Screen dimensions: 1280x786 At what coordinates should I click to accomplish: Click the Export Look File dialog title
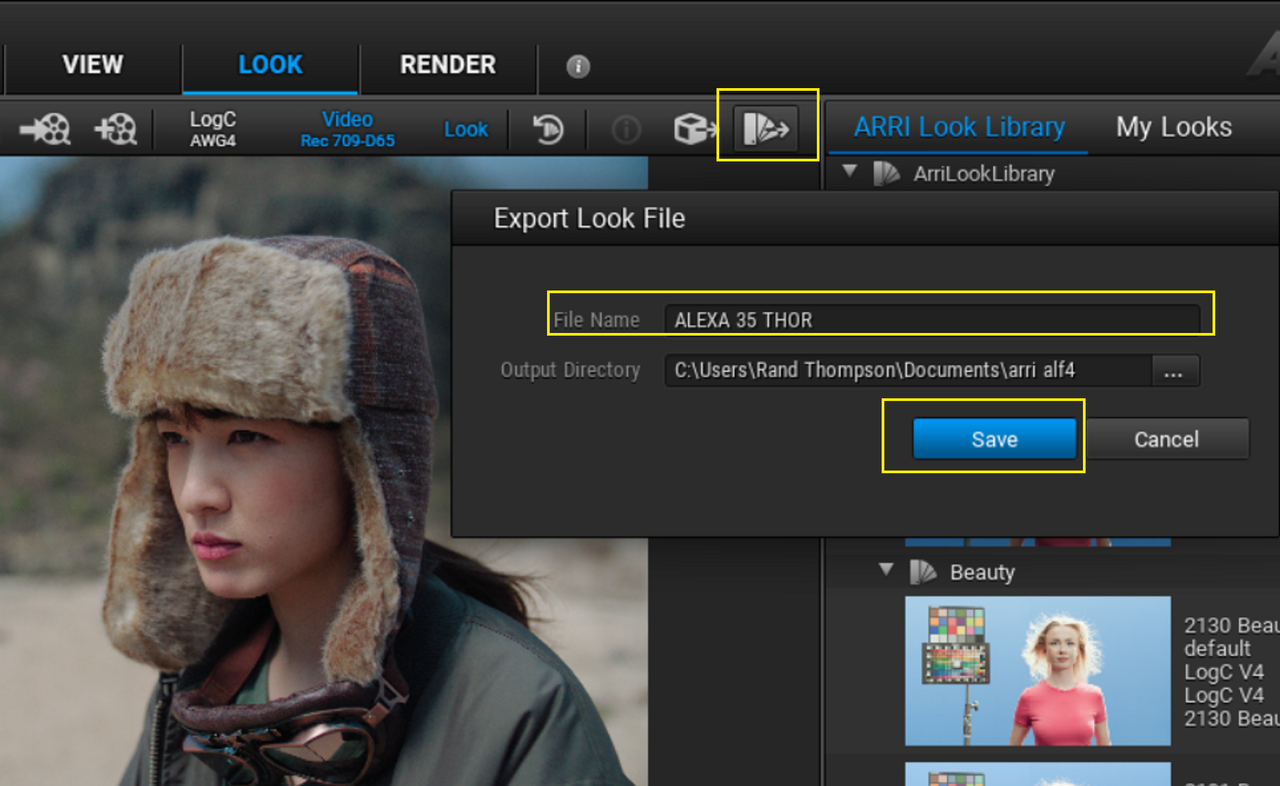589,219
